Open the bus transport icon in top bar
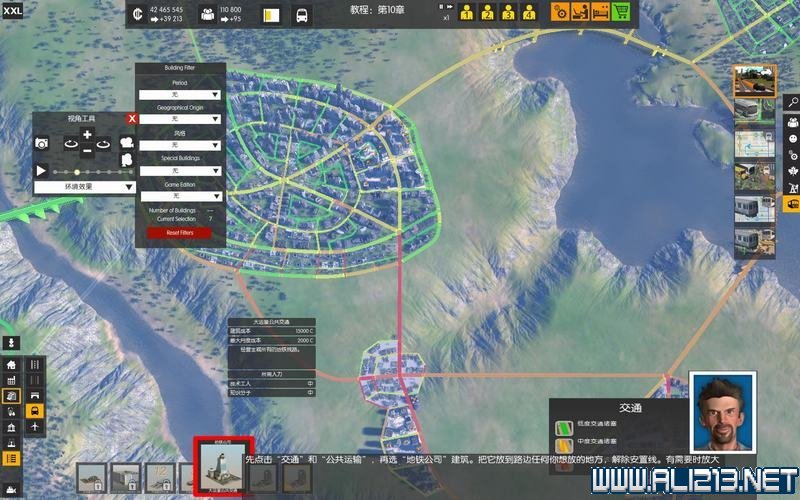 click(x=301, y=15)
